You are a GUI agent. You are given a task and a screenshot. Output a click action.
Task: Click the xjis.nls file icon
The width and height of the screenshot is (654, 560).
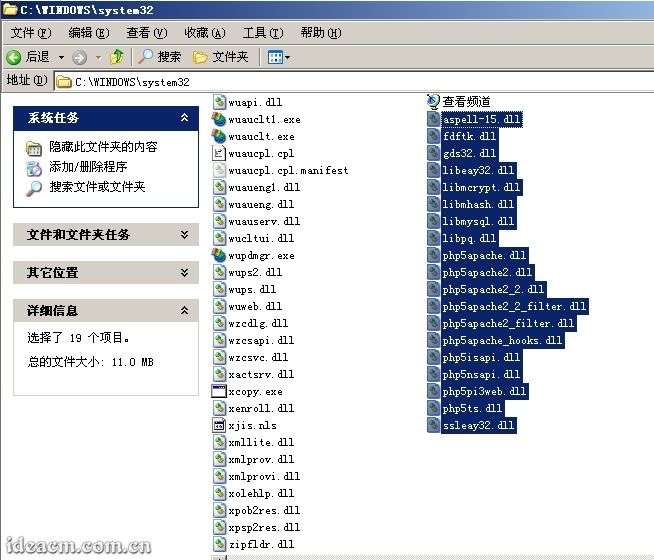[220, 425]
